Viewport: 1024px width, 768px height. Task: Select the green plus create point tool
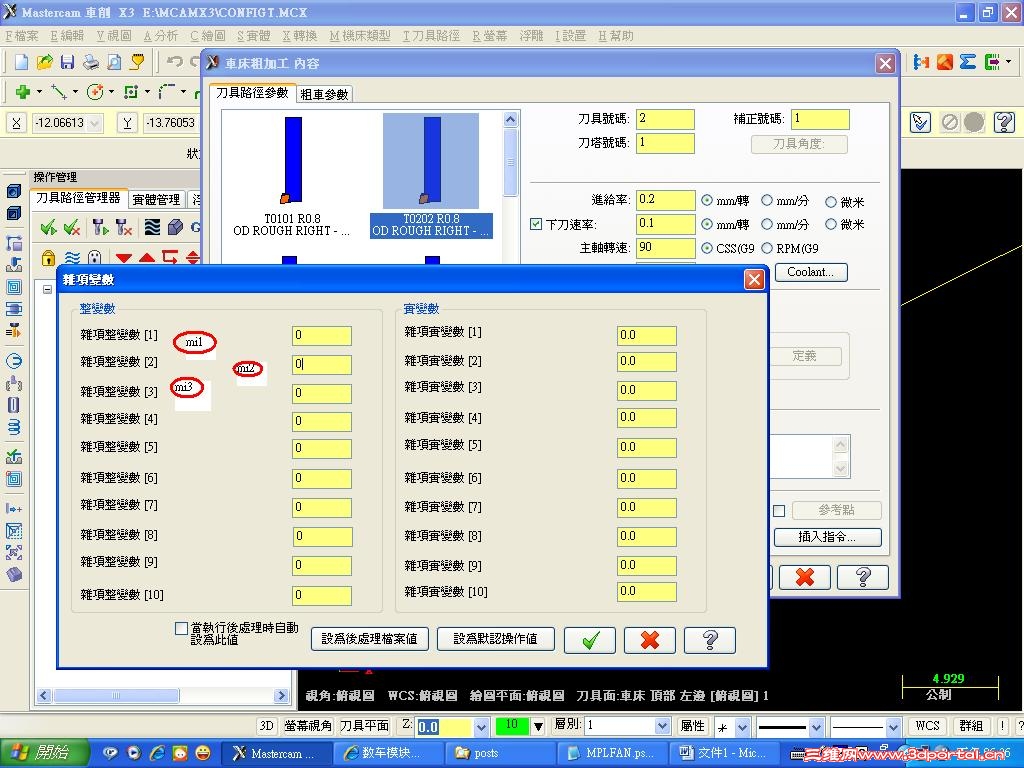pyautogui.click(x=23, y=92)
